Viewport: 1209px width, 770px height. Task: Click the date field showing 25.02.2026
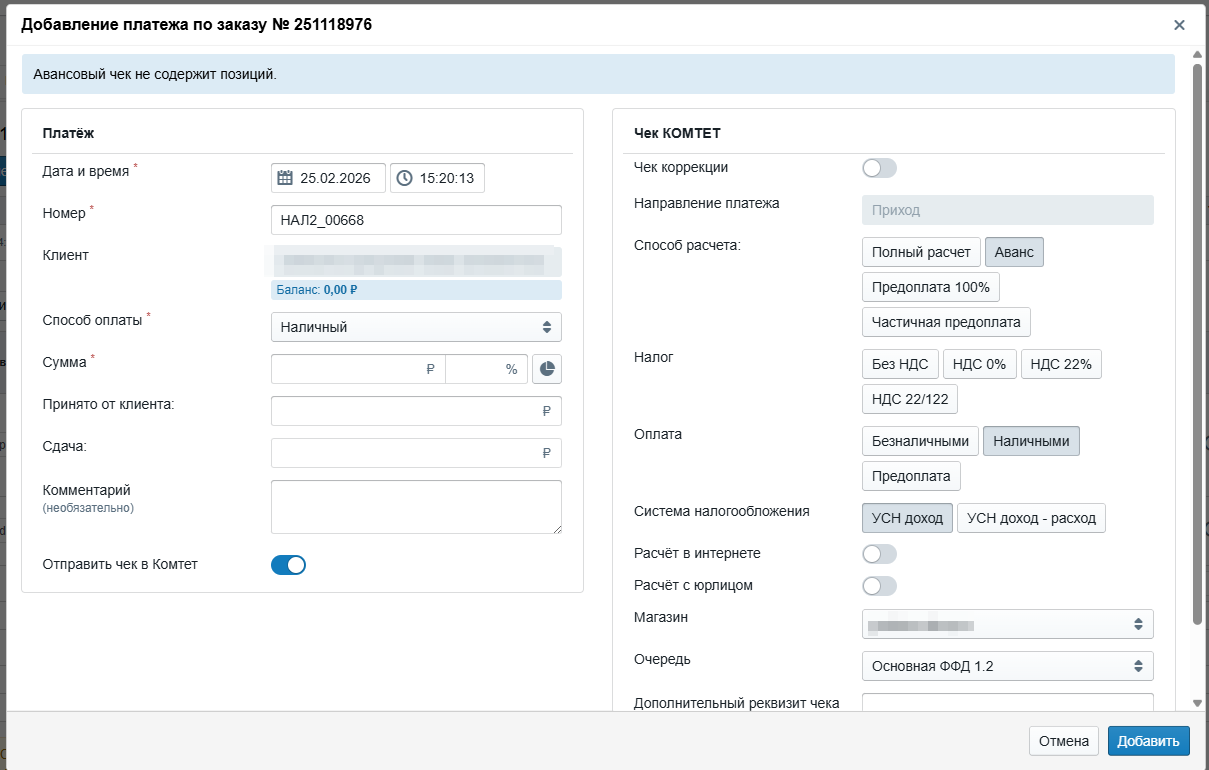point(328,178)
